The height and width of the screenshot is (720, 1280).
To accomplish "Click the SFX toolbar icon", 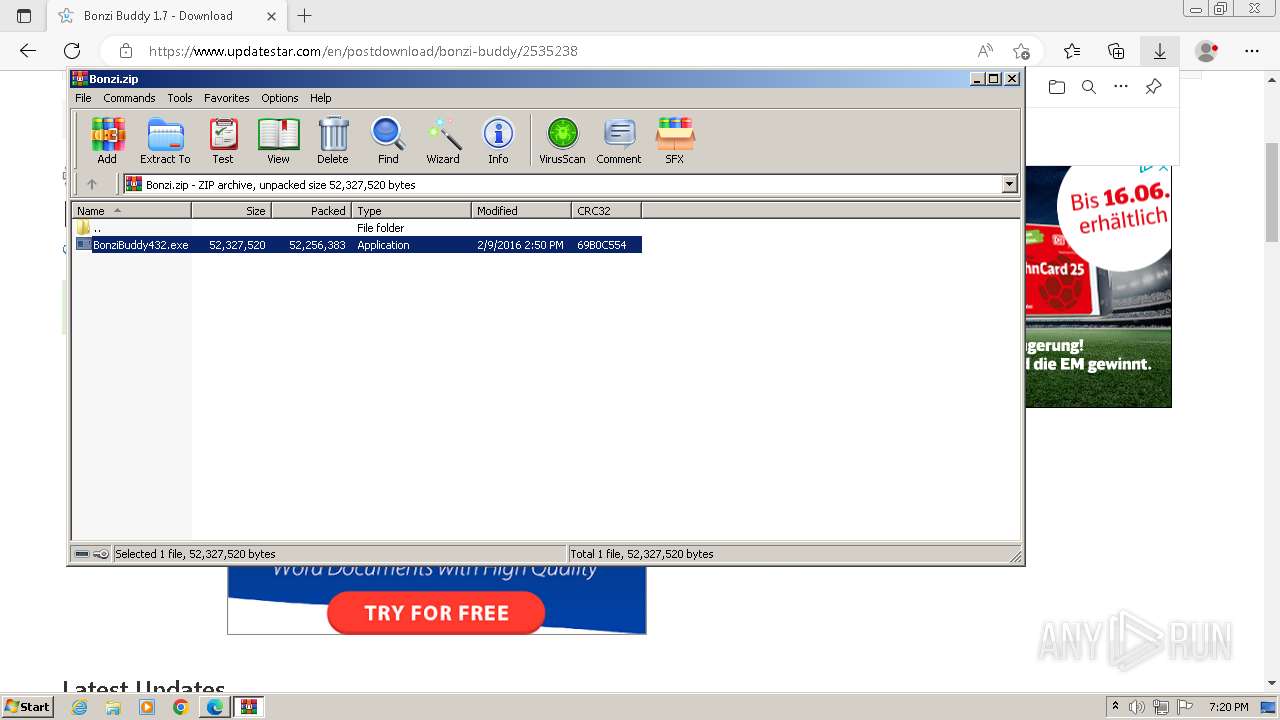I will (x=675, y=140).
